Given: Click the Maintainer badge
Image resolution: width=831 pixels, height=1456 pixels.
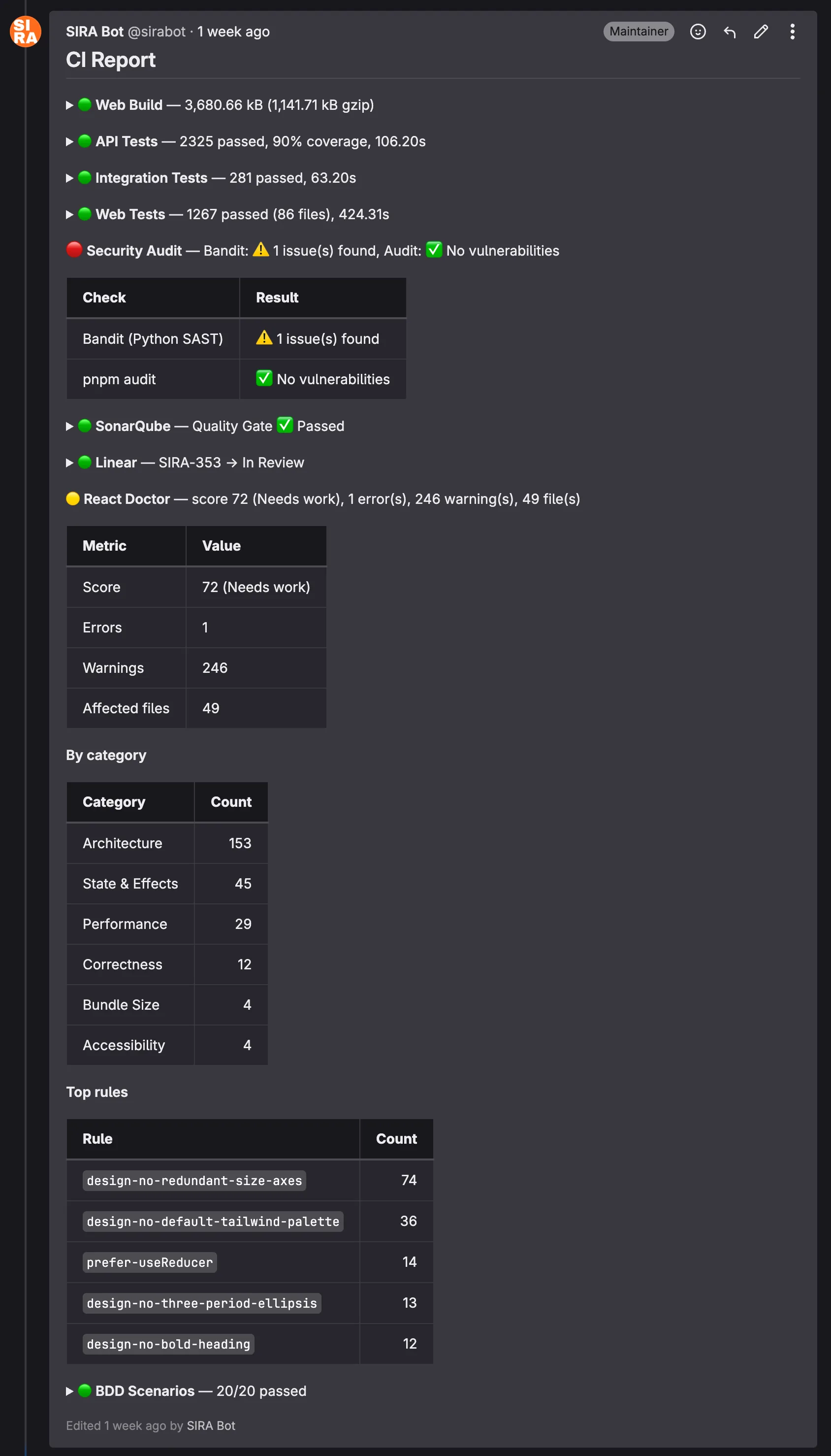Looking at the screenshot, I should (639, 32).
